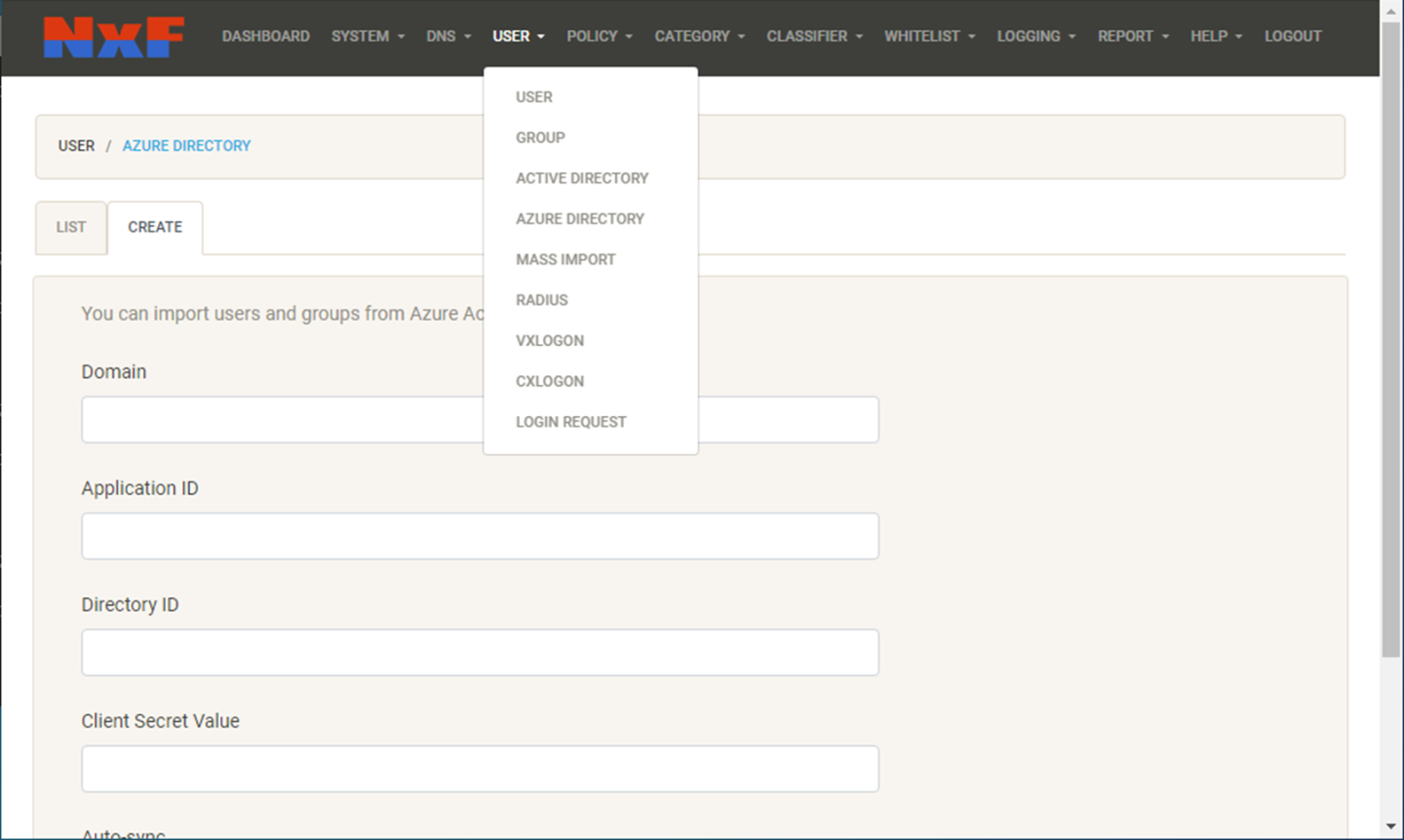Choose Active Directory from the User menu
Image resolution: width=1404 pixels, height=840 pixels.
pos(582,178)
